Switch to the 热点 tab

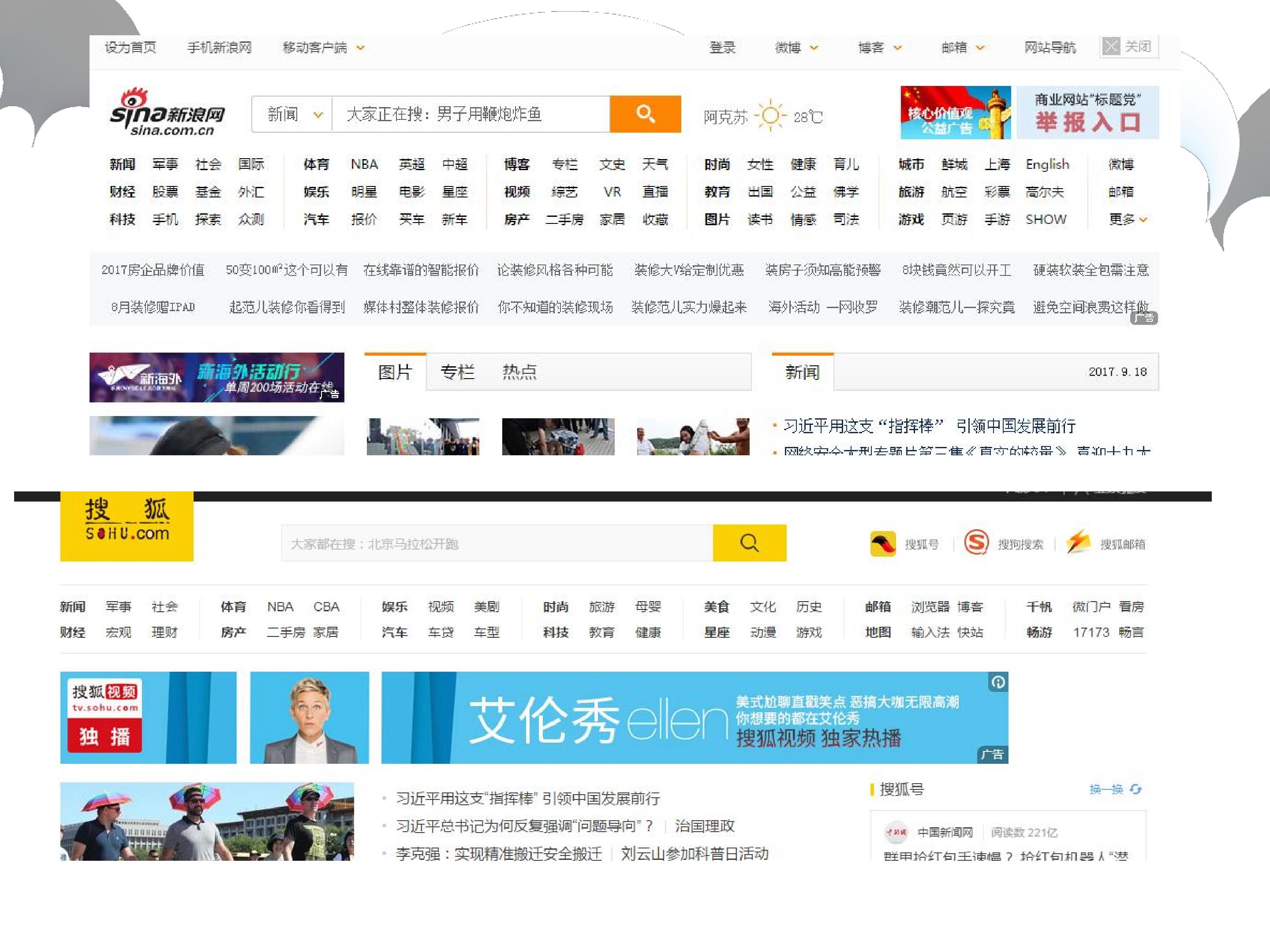pos(519,372)
